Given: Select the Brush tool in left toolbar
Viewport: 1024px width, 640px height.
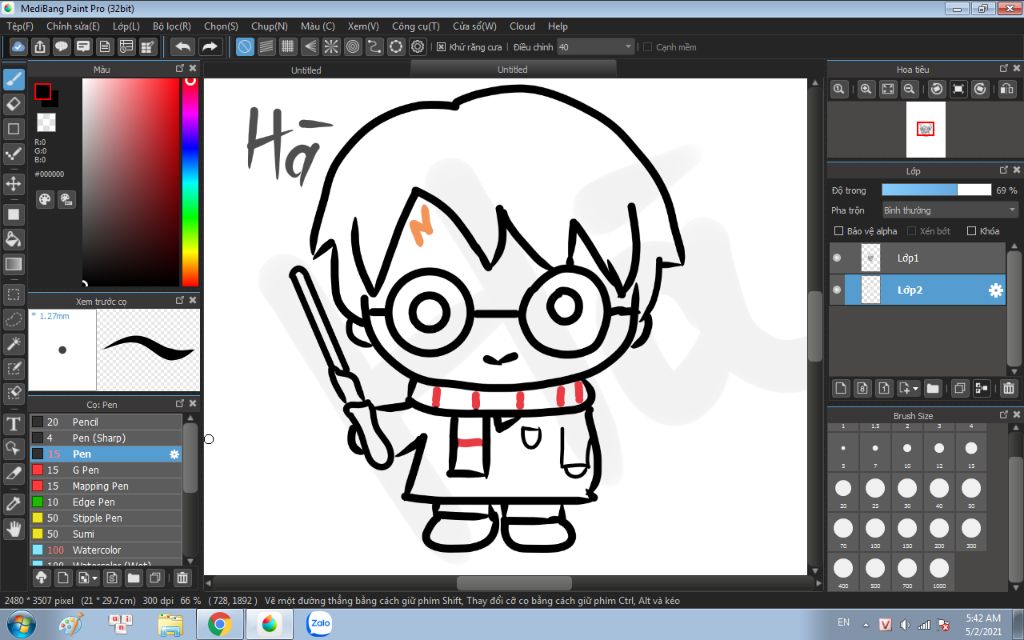Looking at the screenshot, I should click(13, 80).
